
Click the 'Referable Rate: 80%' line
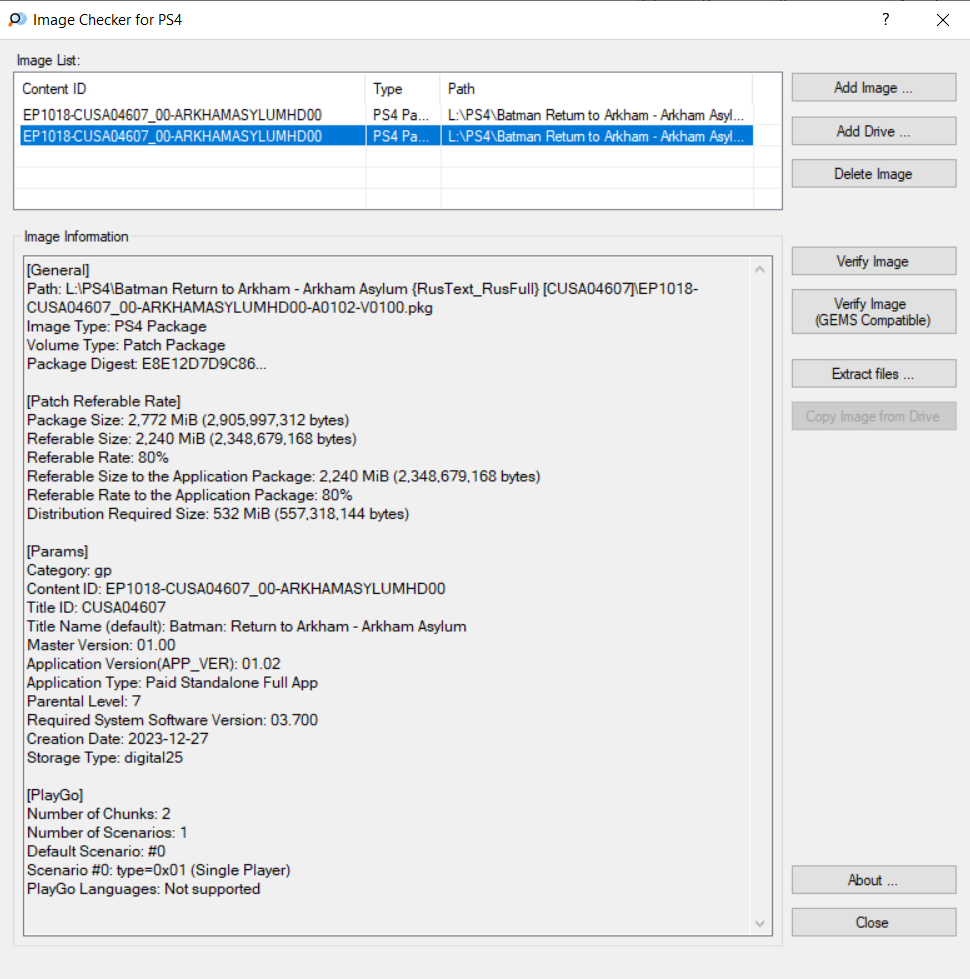[x=98, y=457]
